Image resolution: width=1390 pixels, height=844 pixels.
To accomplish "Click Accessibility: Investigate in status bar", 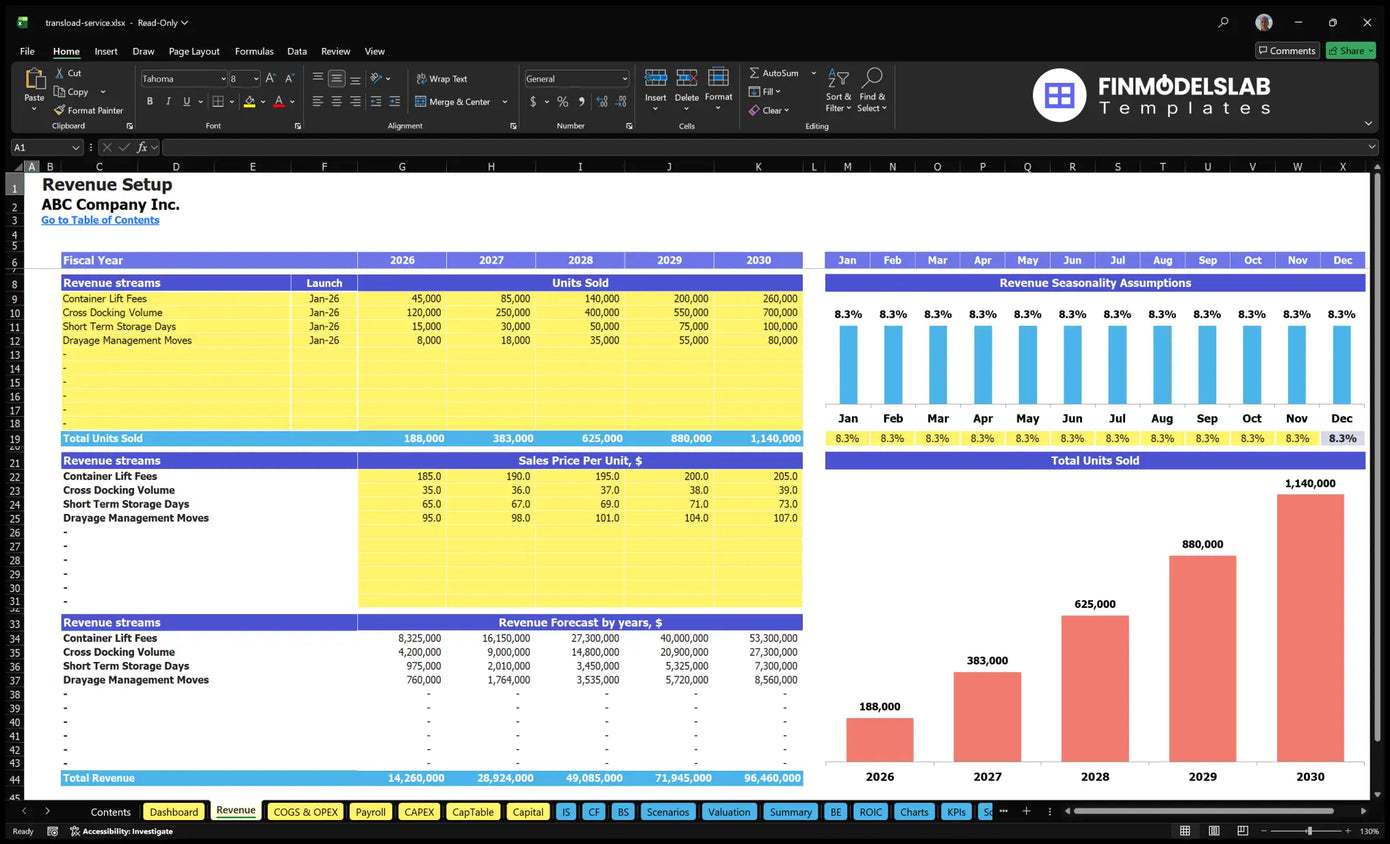I will click(120, 831).
